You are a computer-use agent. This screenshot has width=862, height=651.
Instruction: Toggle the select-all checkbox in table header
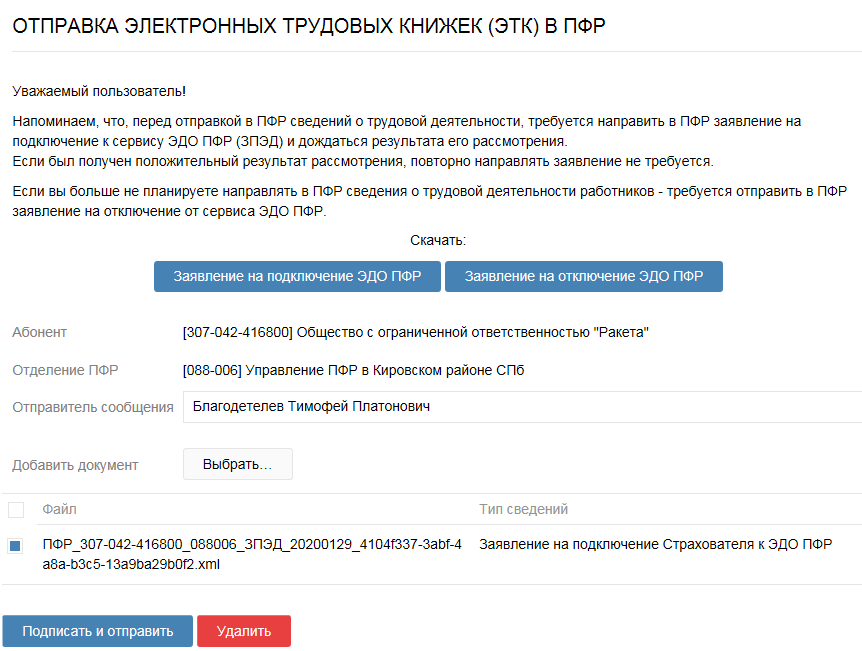pyautogui.click(x=15, y=510)
